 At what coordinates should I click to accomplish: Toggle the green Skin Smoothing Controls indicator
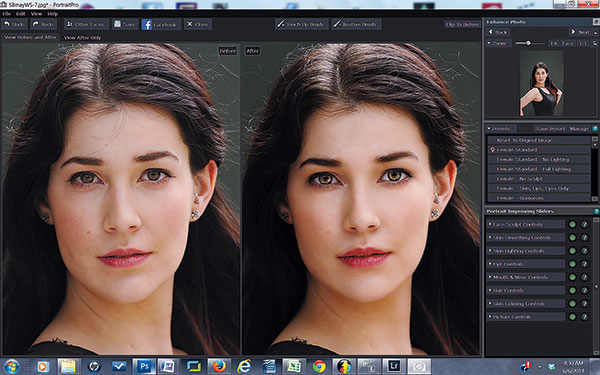(x=572, y=238)
